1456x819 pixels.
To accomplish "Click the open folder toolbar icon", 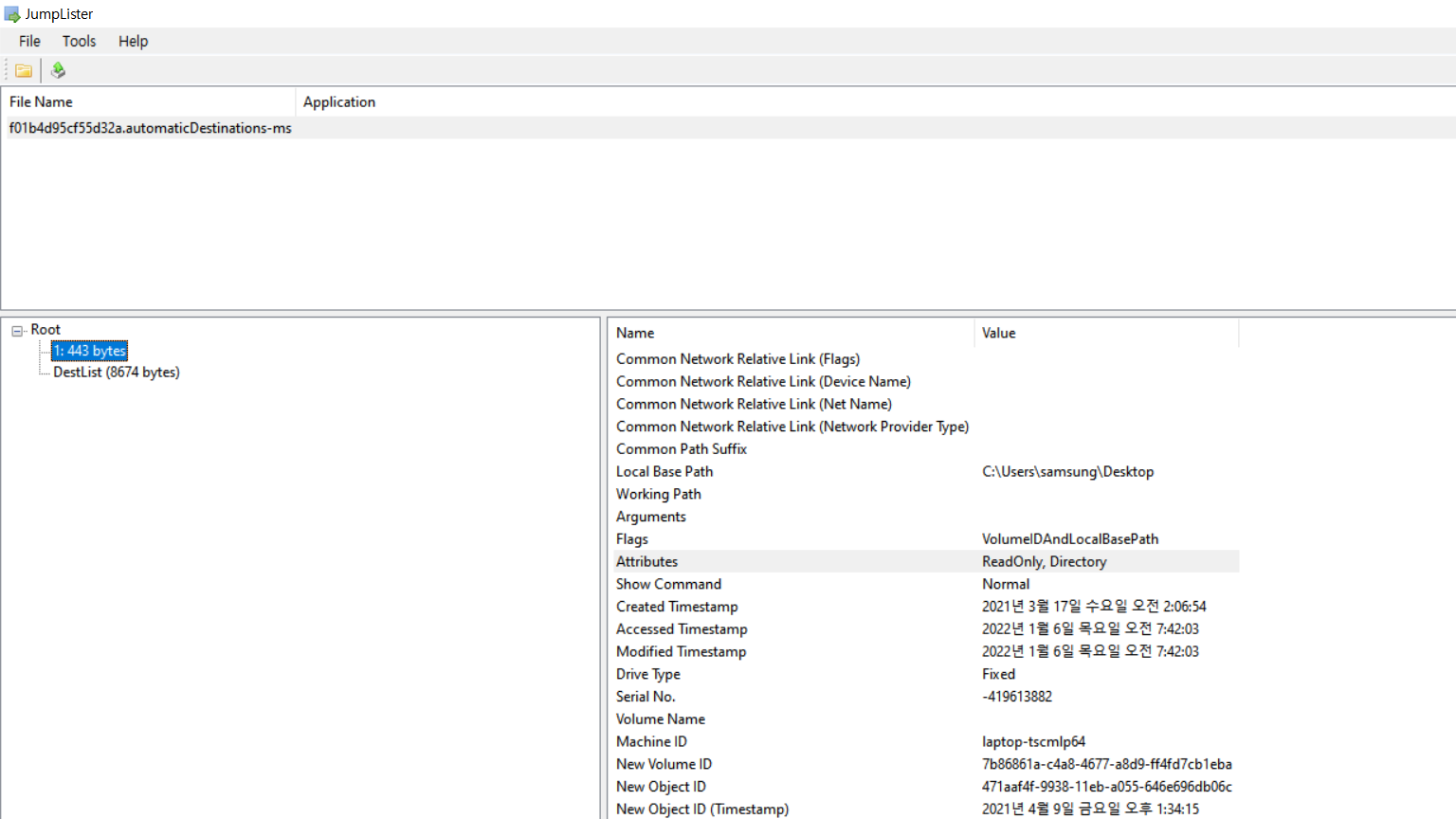I will (24, 70).
